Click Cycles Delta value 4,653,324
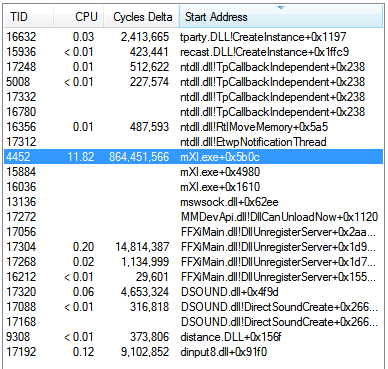Image resolution: width=388 pixels, height=369 pixels. 145,292
